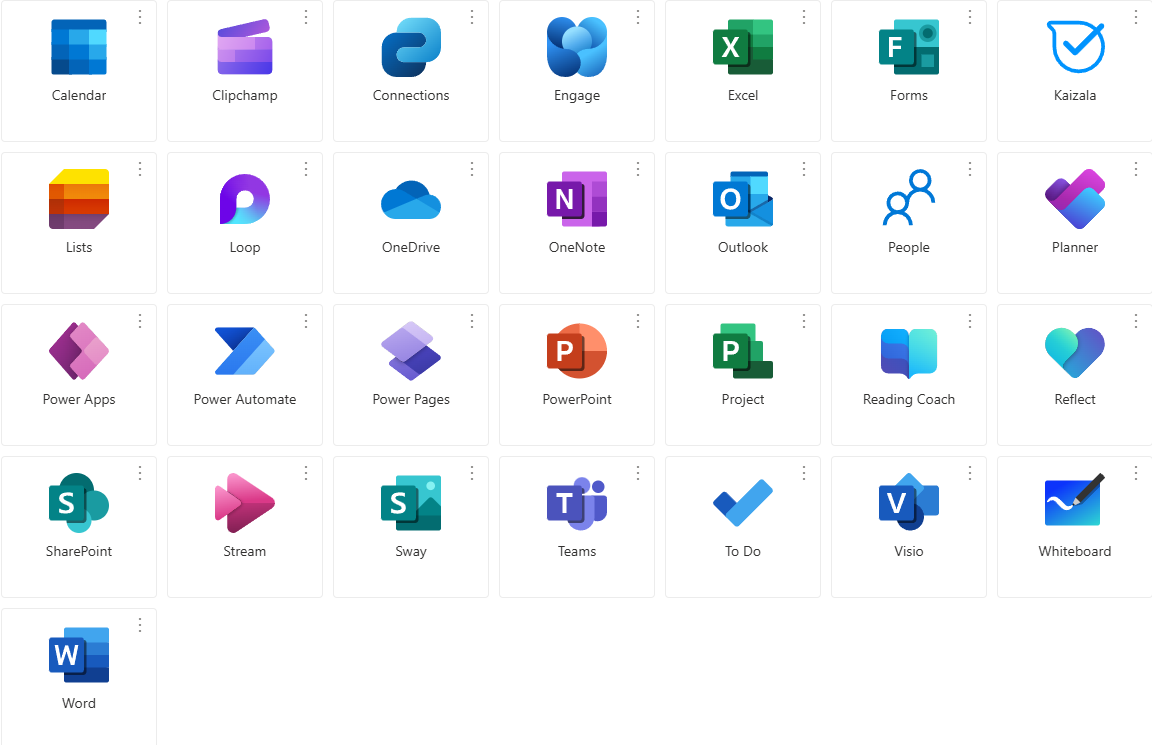Show the Clipchamp three-dot menu

pos(306,17)
